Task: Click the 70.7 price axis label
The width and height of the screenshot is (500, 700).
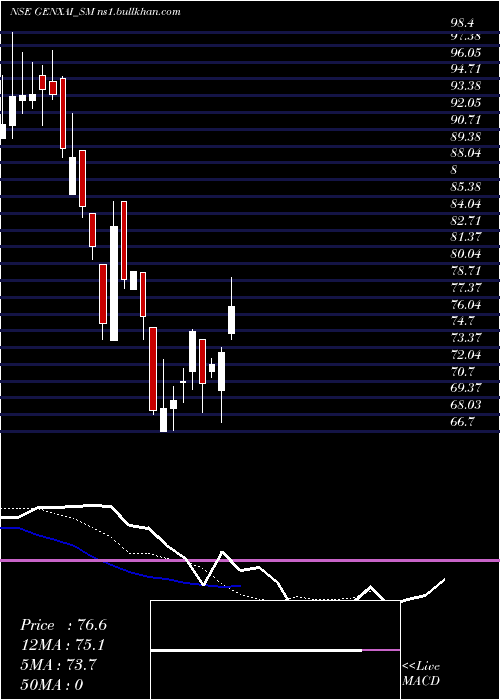Action: (x=462, y=371)
